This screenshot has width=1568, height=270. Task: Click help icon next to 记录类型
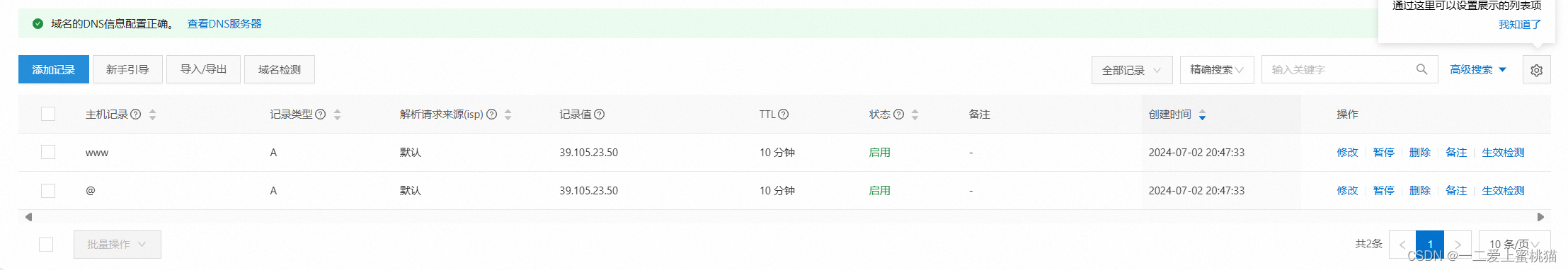click(x=321, y=114)
